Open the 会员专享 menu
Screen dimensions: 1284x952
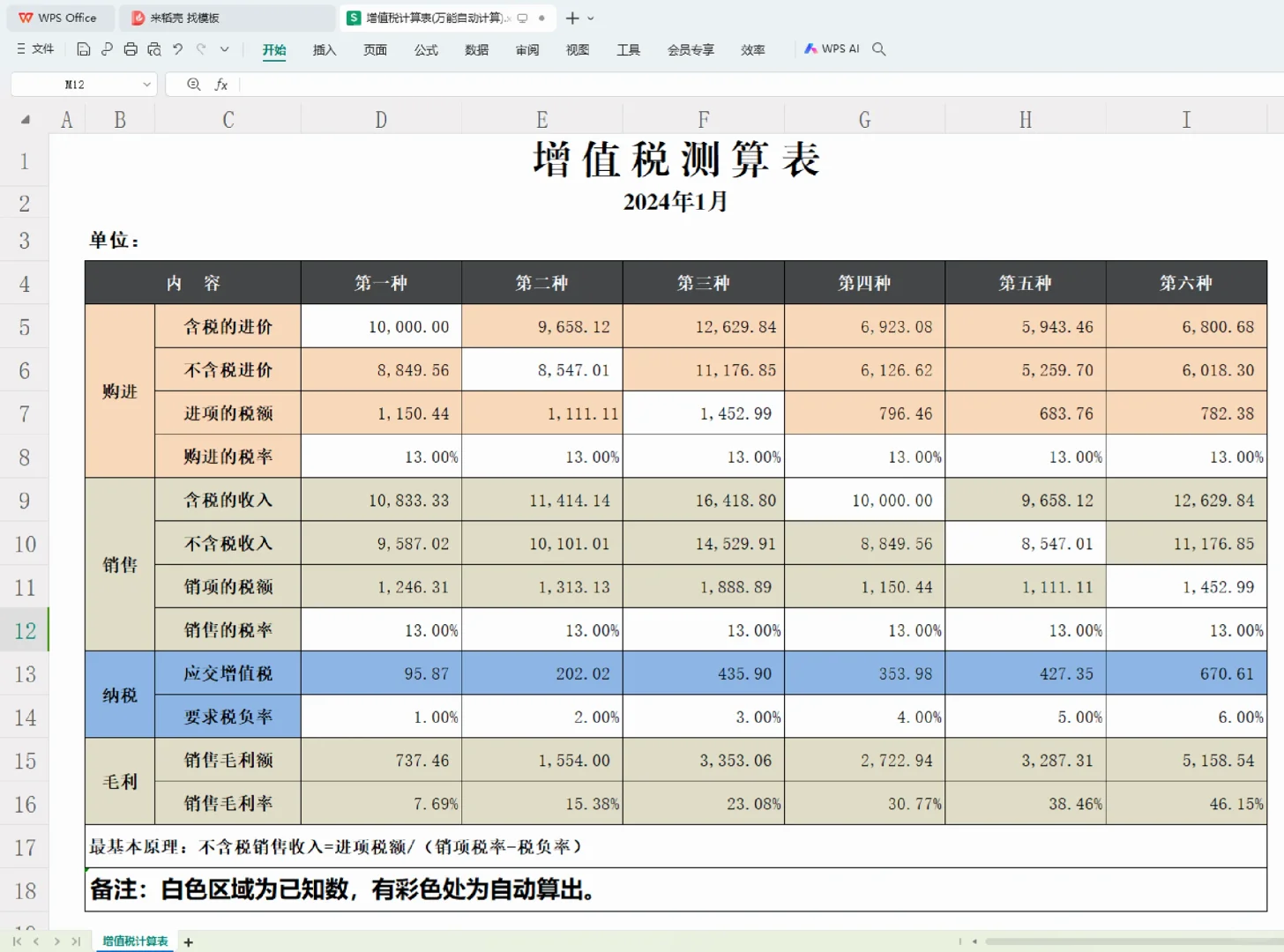pyautogui.click(x=691, y=50)
